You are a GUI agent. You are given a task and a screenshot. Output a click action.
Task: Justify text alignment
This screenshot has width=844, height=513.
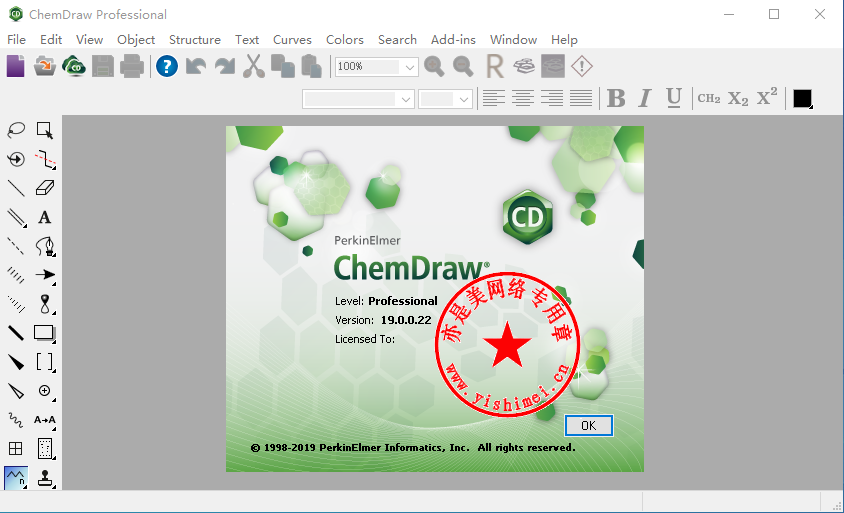pos(581,99)
